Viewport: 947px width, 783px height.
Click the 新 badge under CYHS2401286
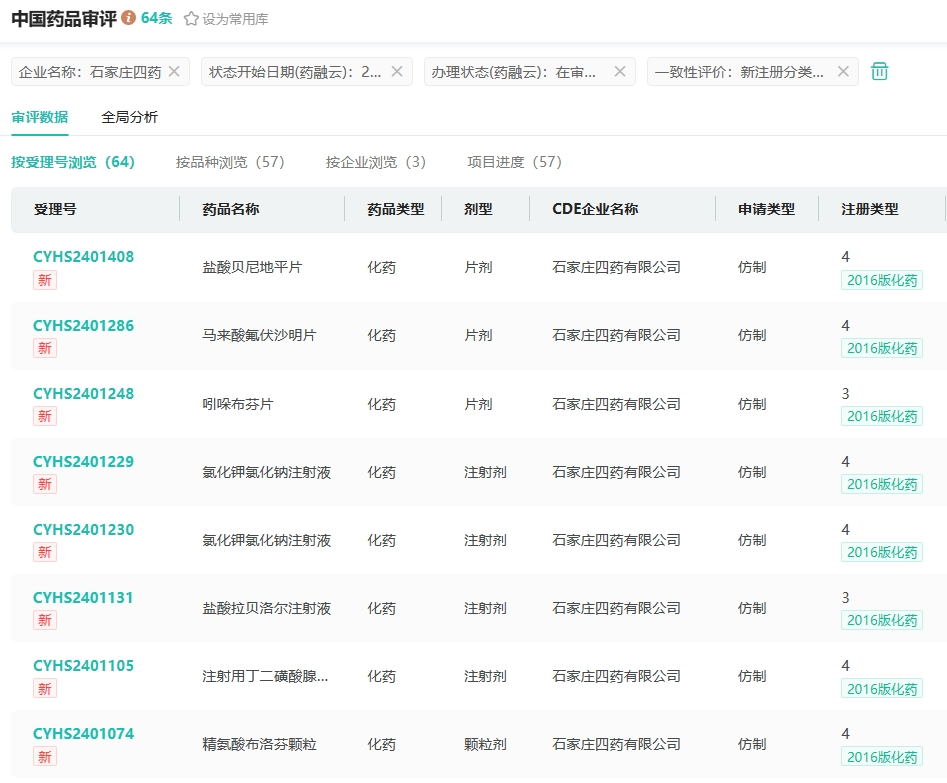click(45, 348)
